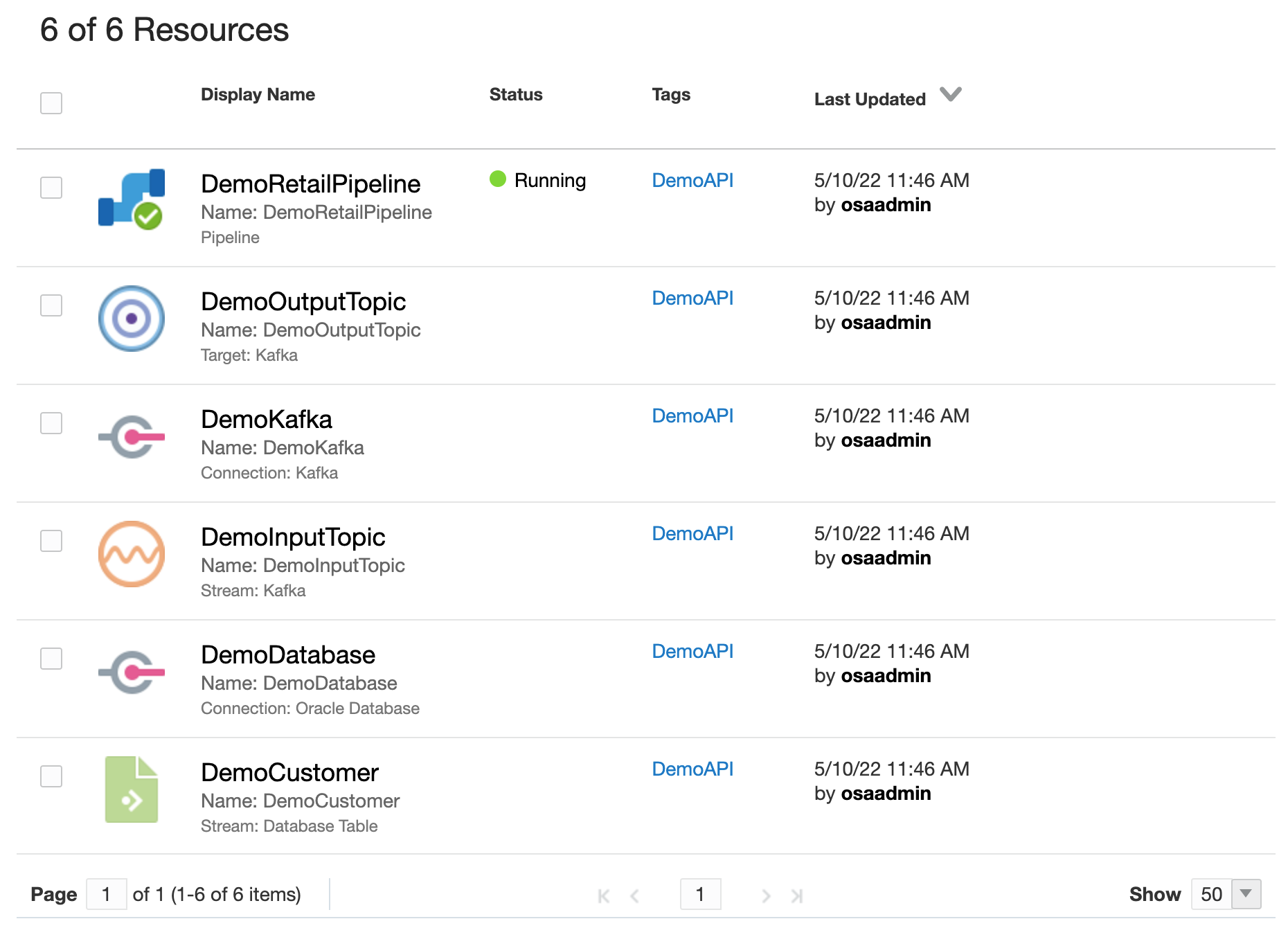Click inside the Page number input field

106,894
